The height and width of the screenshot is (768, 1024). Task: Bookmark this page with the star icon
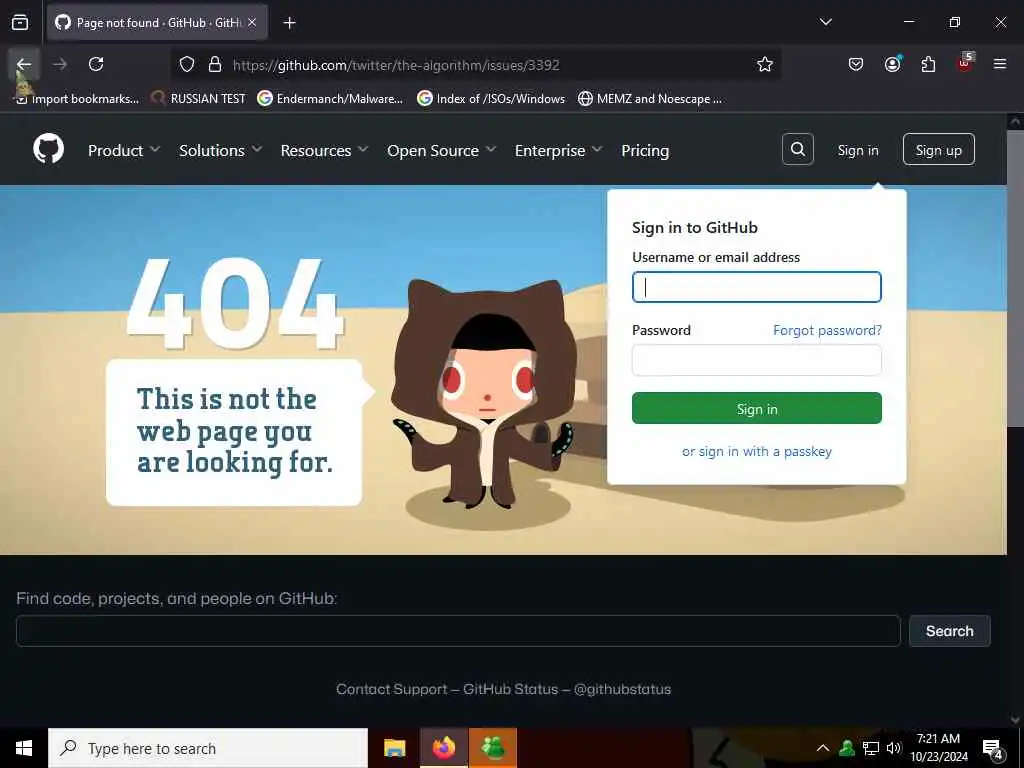click(765, 65)
